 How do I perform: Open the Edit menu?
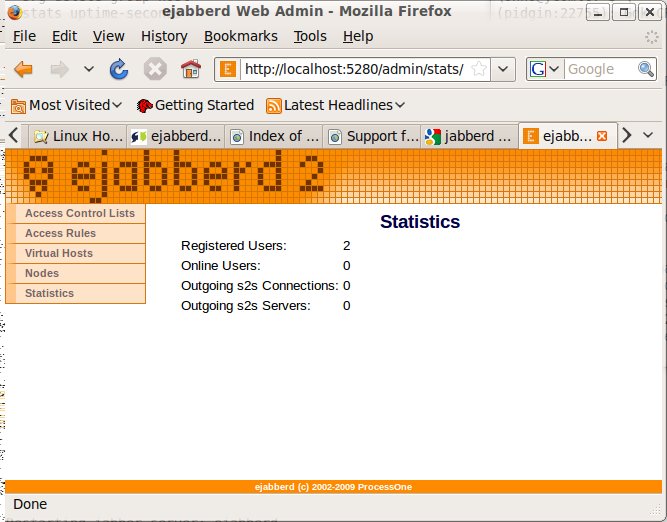64,37
